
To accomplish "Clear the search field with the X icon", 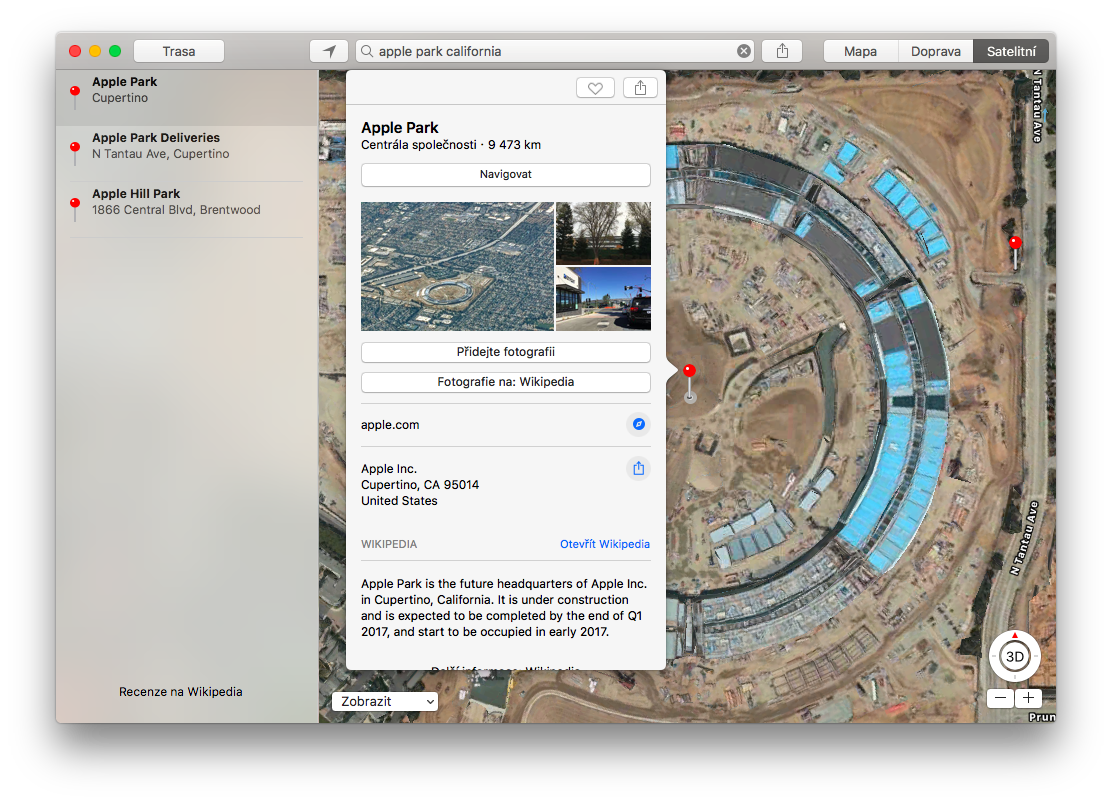I will point(743,51).
